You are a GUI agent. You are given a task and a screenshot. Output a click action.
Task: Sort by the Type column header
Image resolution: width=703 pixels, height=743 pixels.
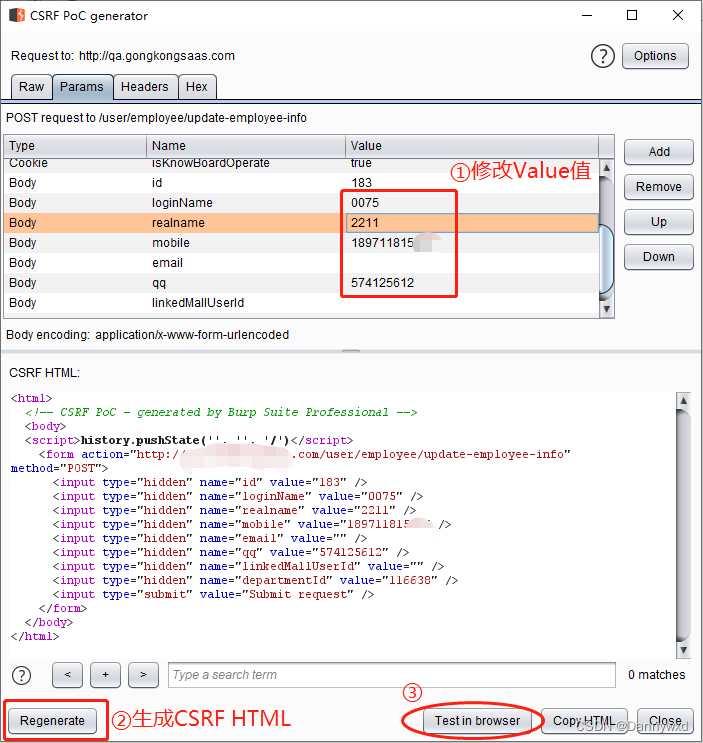click(75, 146)
